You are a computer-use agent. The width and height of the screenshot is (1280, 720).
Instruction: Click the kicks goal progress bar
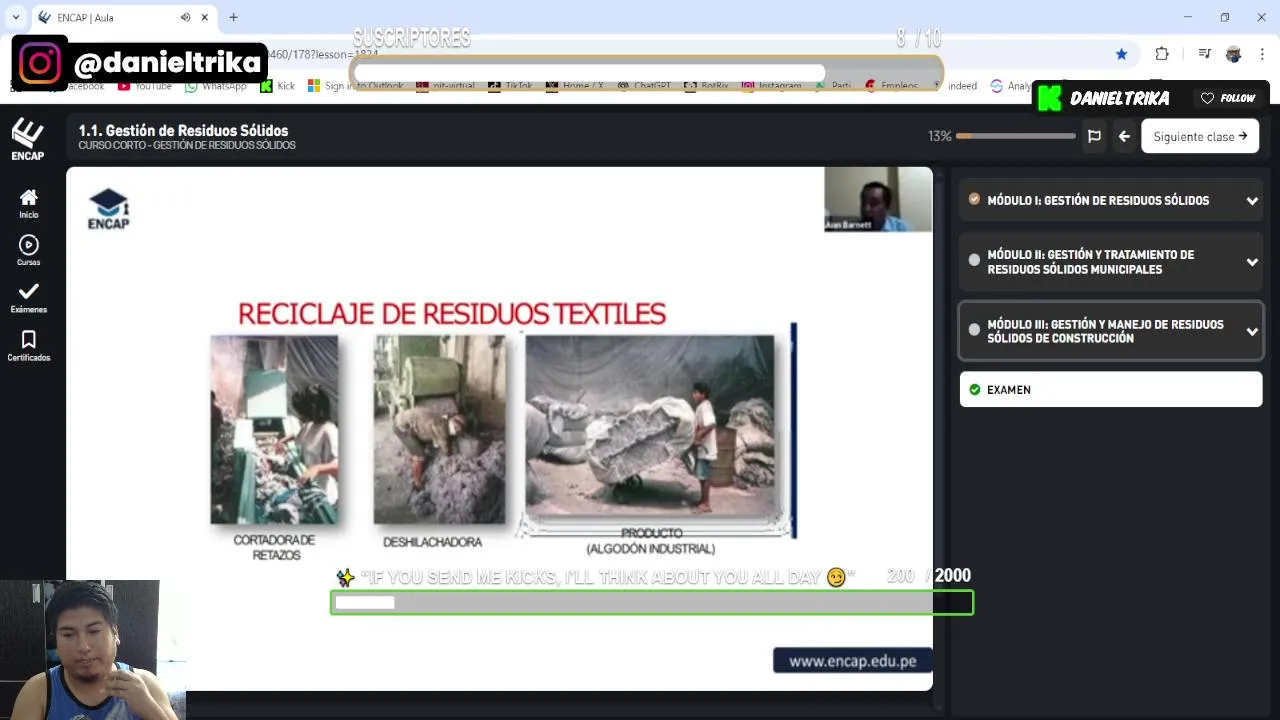point(652,603)
